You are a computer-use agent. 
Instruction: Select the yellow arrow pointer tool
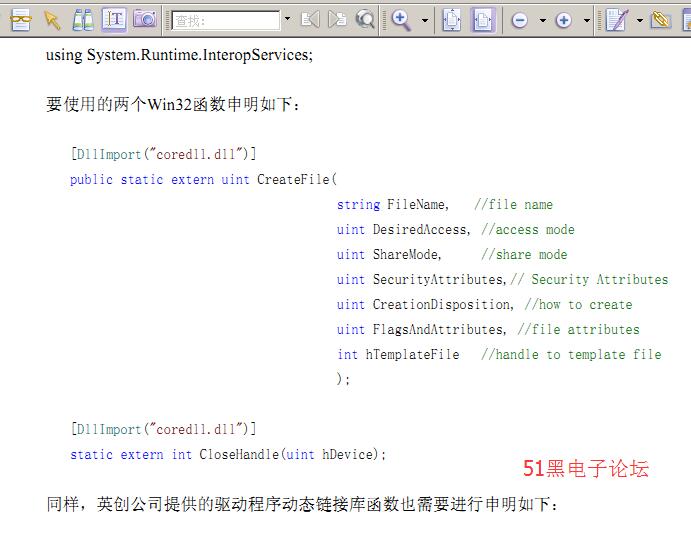[x=52, y=20]
